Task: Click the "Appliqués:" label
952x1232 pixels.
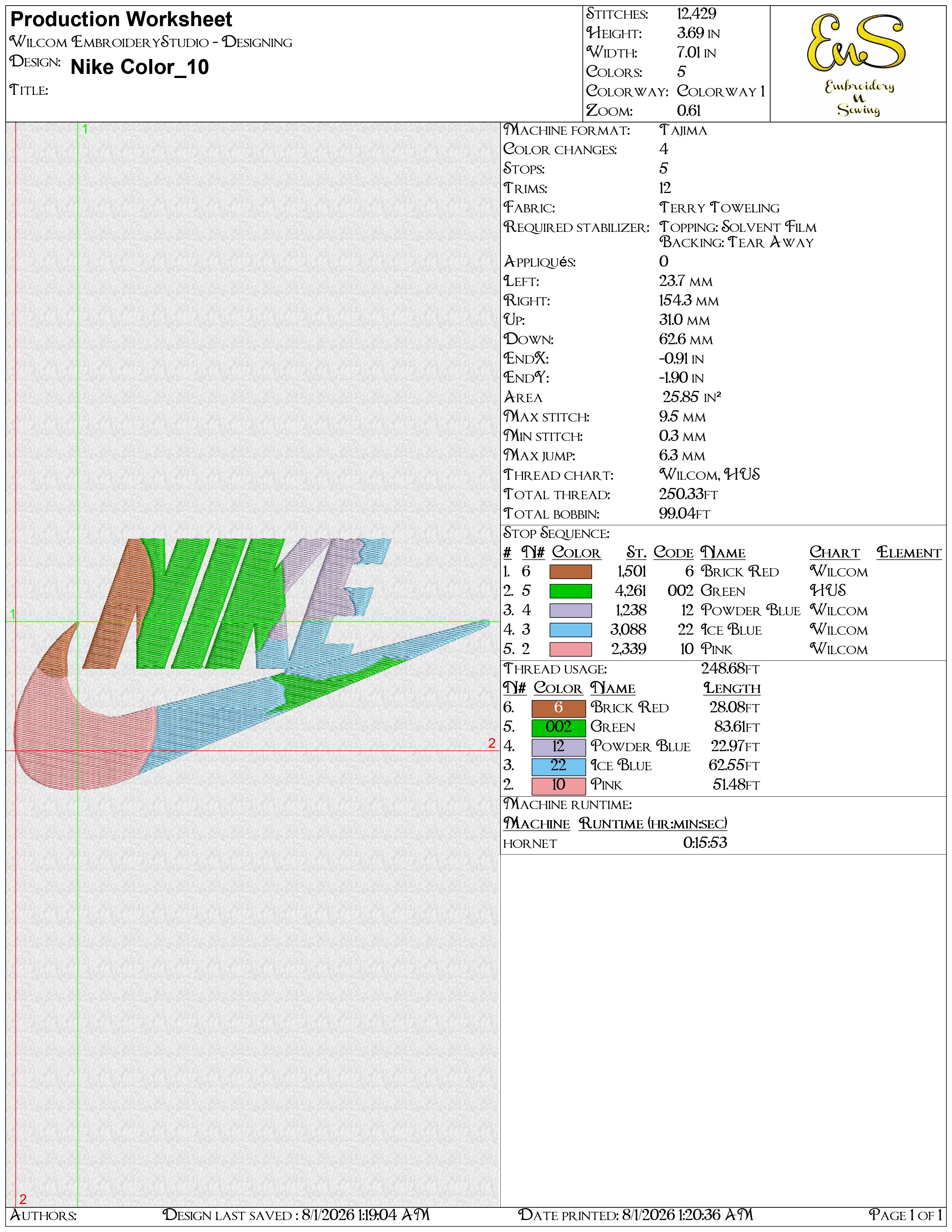Action: coord(540,262)
